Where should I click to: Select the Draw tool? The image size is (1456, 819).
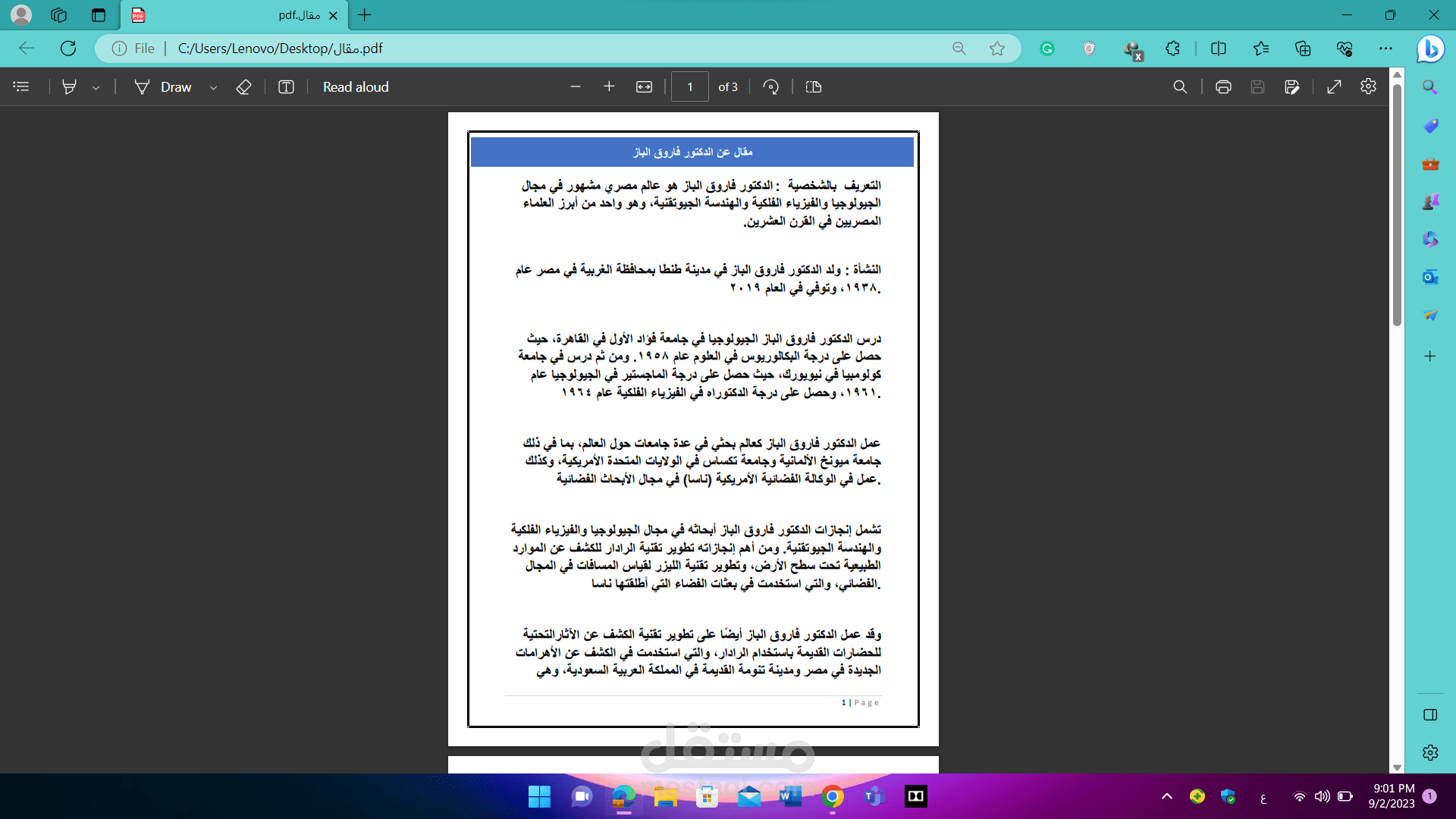(x=162, y=87)
